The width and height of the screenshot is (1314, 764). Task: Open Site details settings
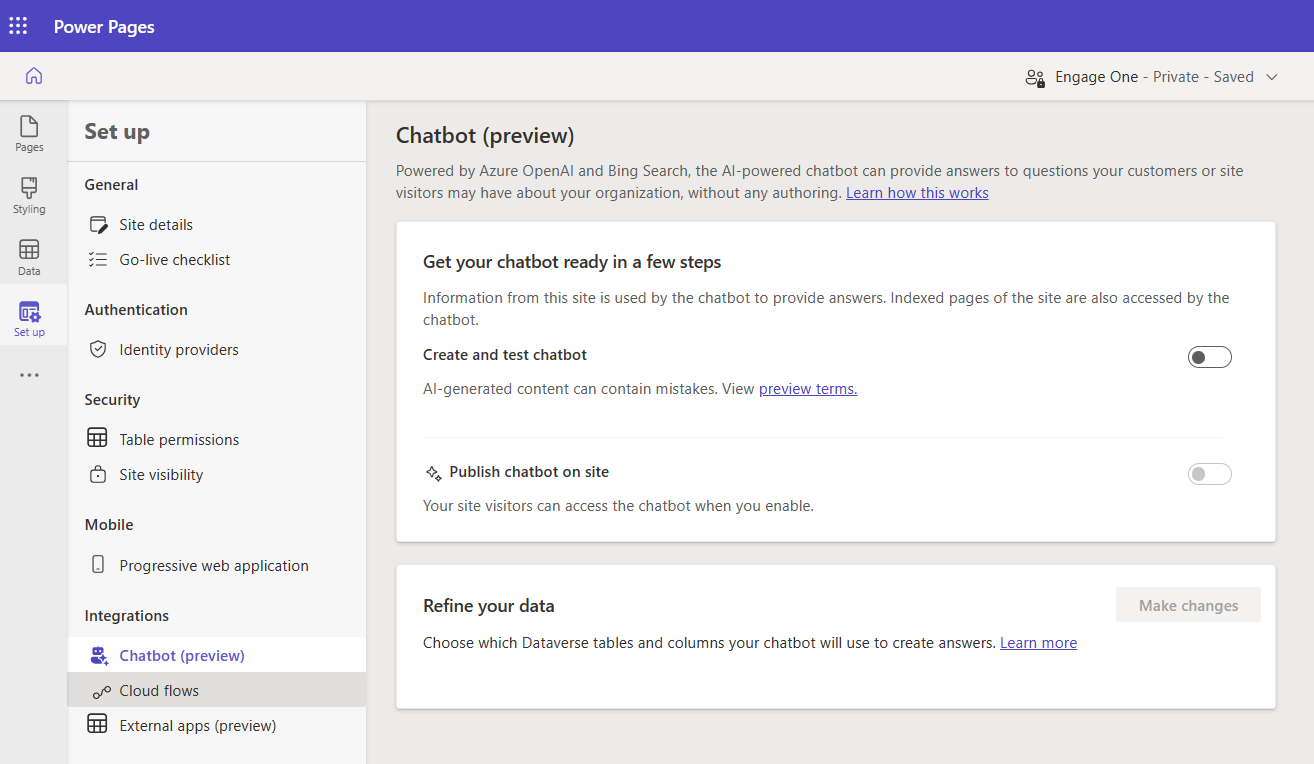click(x=156, y=225)
